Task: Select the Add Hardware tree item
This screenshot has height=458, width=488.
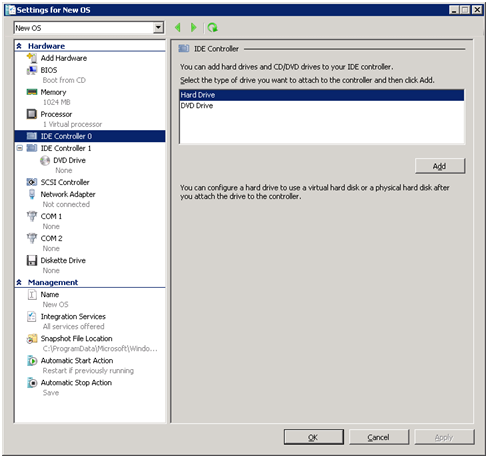Action: point(64,58)
